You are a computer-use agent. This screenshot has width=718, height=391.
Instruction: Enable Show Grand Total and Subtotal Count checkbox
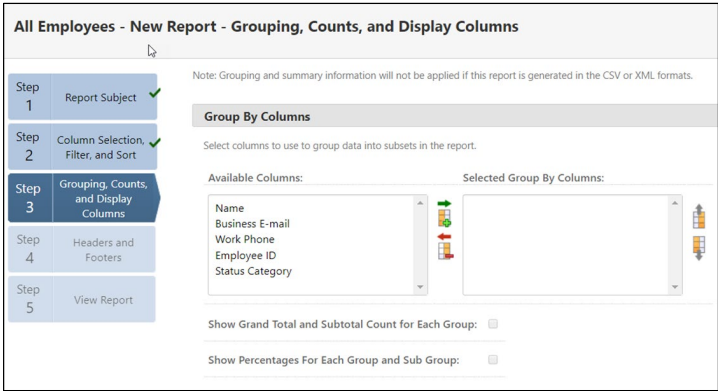[493, 324]
